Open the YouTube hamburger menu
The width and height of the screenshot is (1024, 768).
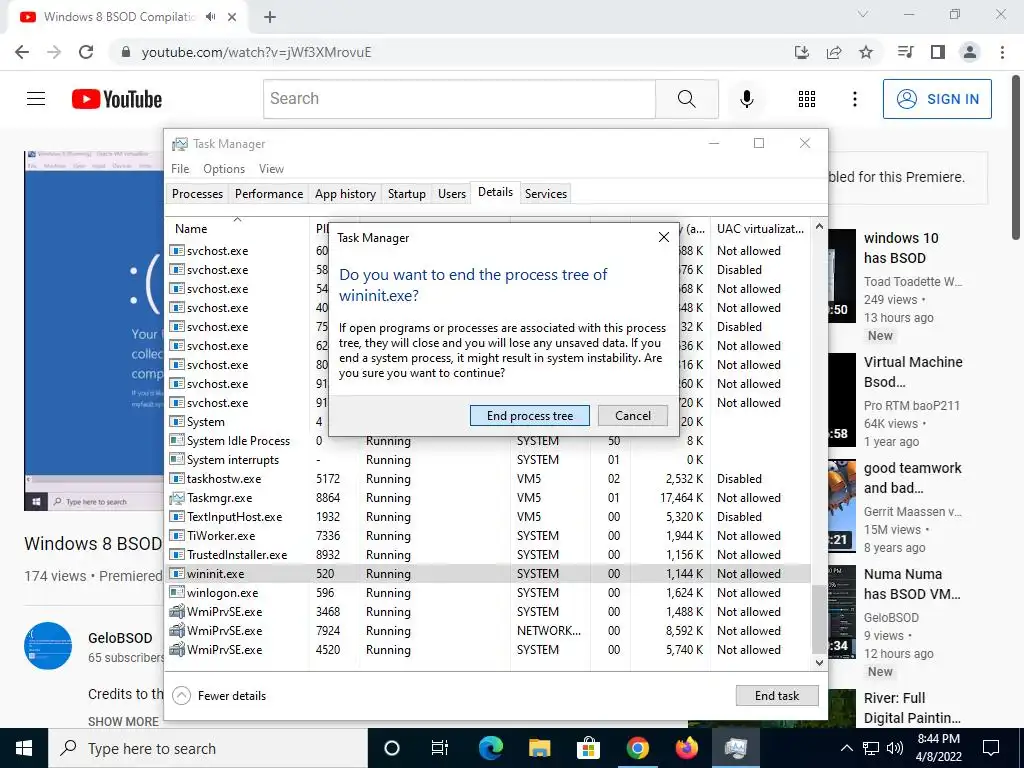tap(36, 99)
